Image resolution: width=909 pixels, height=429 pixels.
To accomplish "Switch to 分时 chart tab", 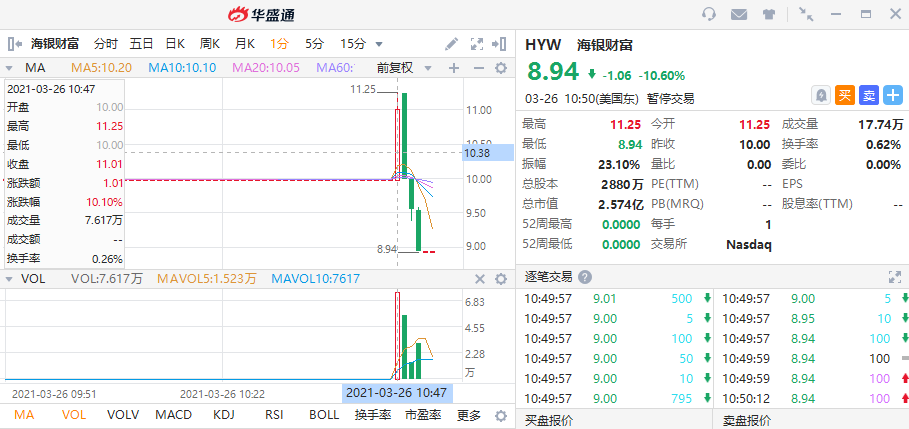I will pos(106,43).
